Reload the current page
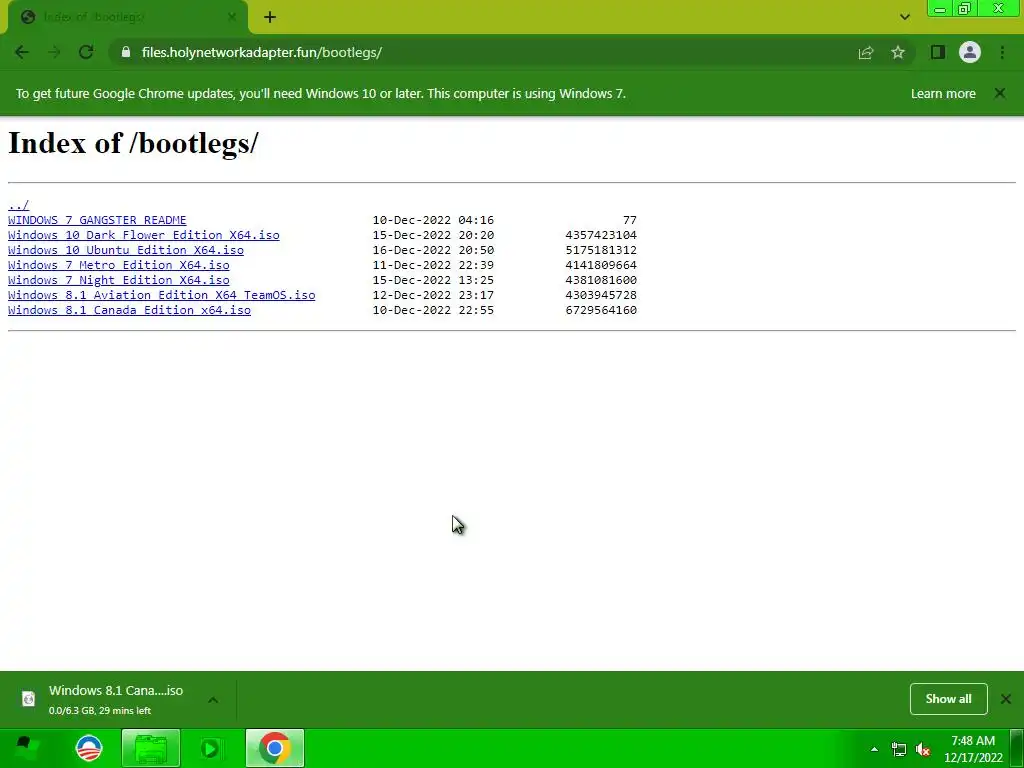The width and height of the screenshot is (1024, 768). 86,52
